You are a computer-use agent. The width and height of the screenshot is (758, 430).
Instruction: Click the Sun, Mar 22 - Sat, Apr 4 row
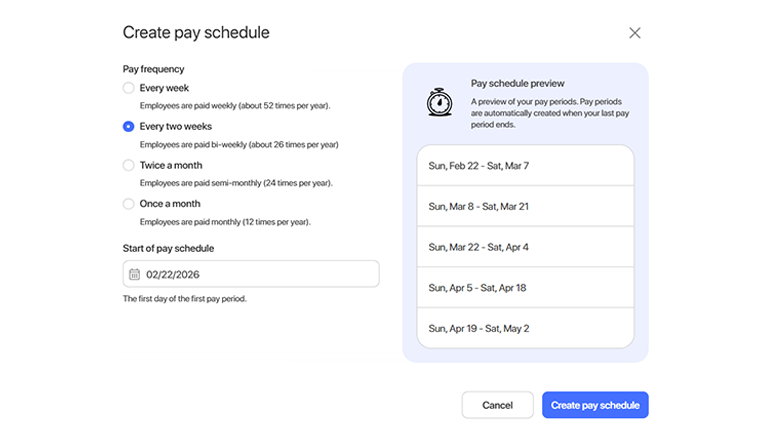(x=525, y=247)
